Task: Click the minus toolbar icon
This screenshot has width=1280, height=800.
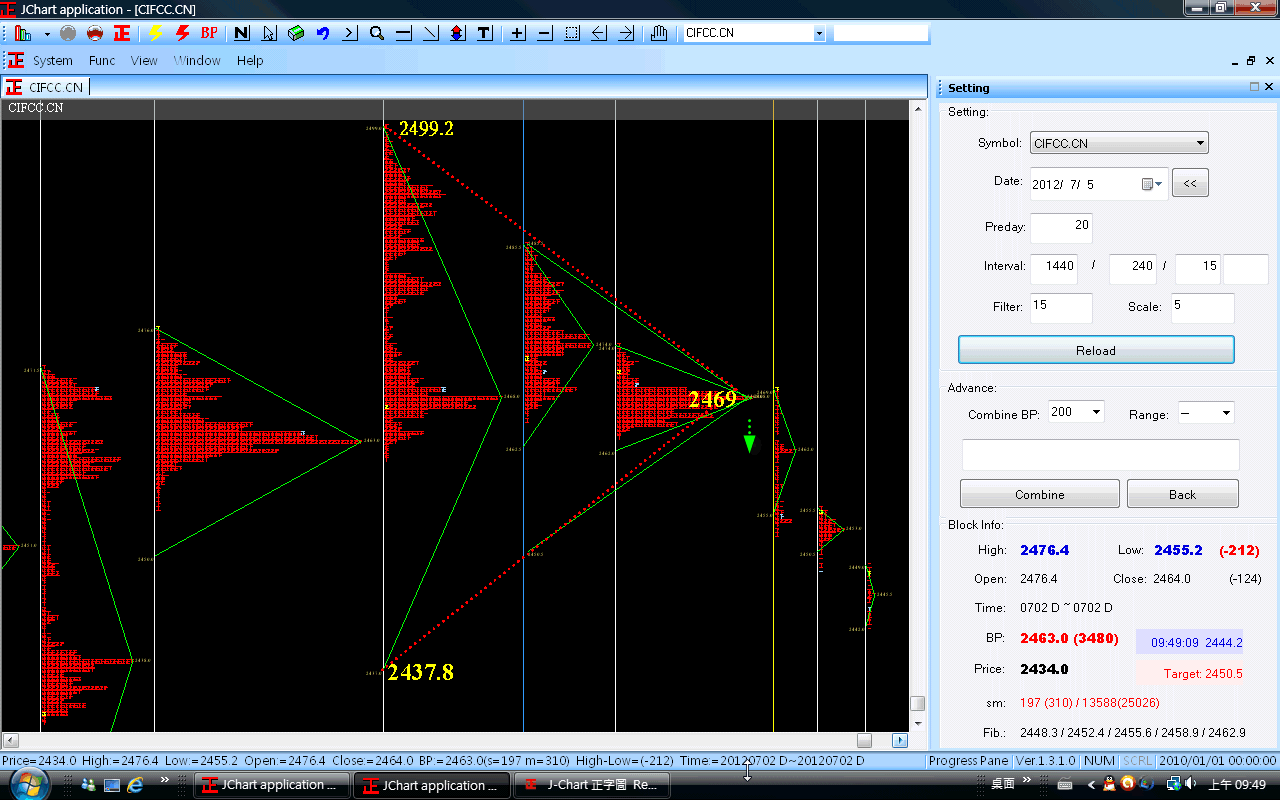Action: [545, 33]
